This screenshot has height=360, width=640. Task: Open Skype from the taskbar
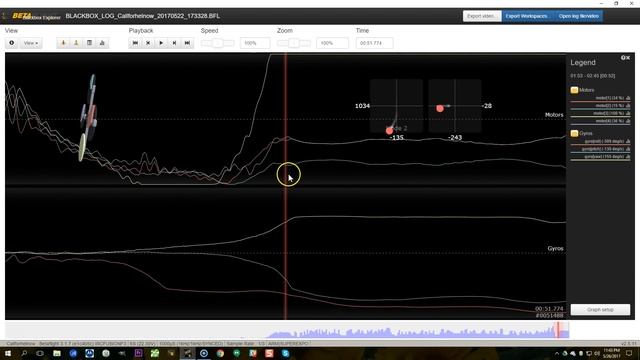point(285,353)
